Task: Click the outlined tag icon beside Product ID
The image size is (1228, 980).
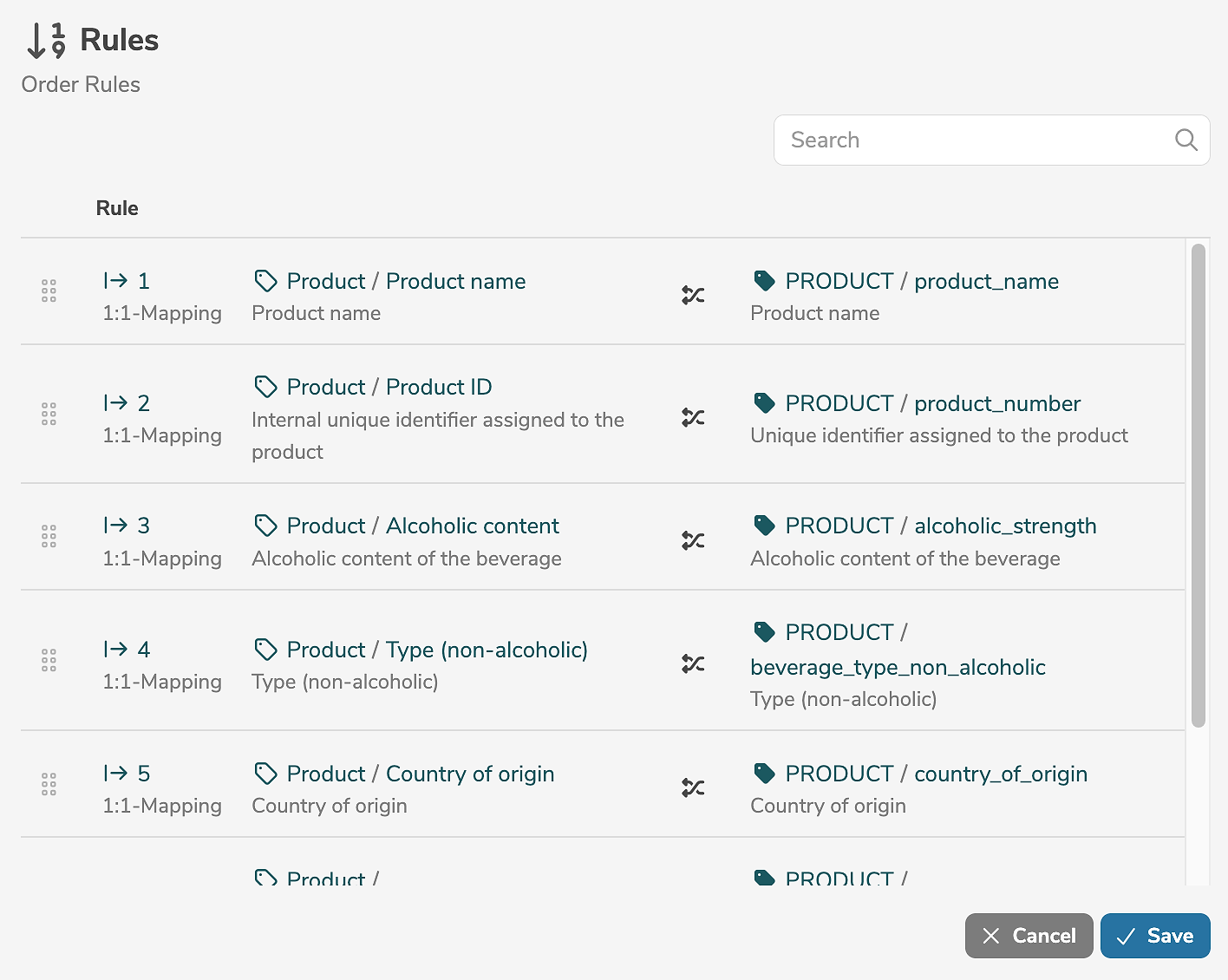Action: (265, 387)
